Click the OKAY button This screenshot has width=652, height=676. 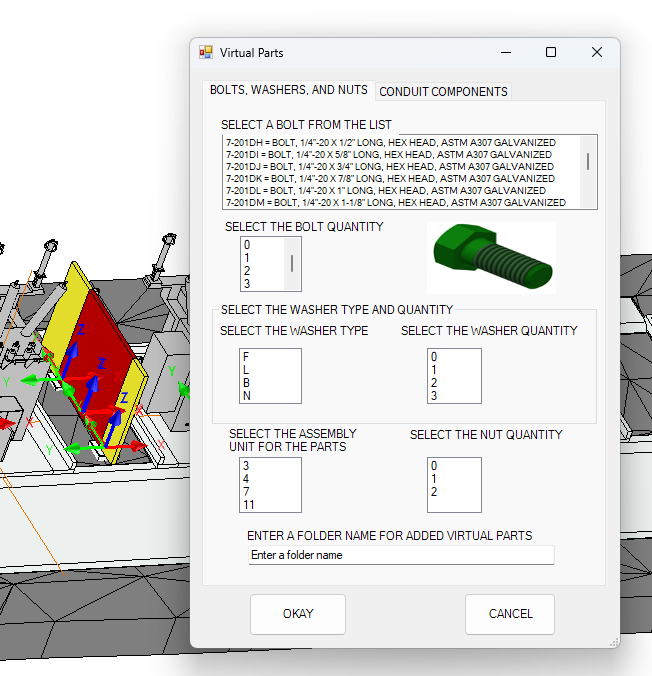(298, 614)
